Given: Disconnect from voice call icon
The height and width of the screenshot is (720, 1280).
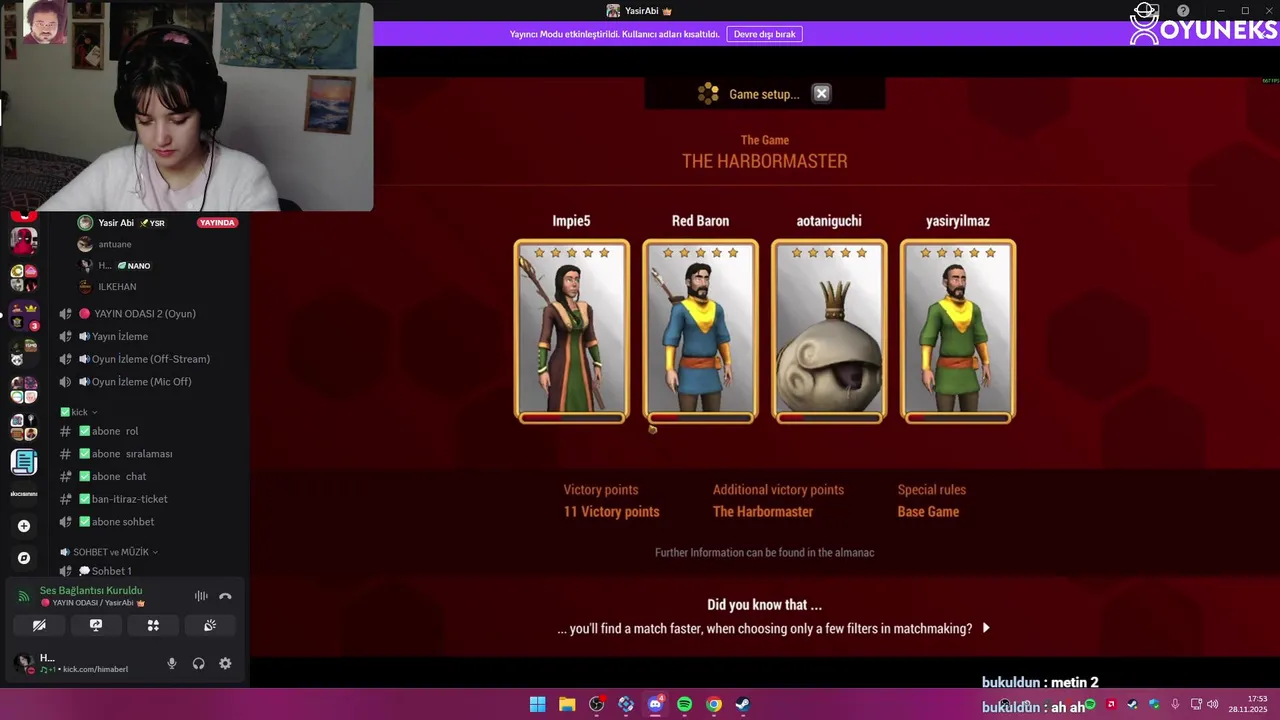Looking at the screenshot, I should coord(225,596).
